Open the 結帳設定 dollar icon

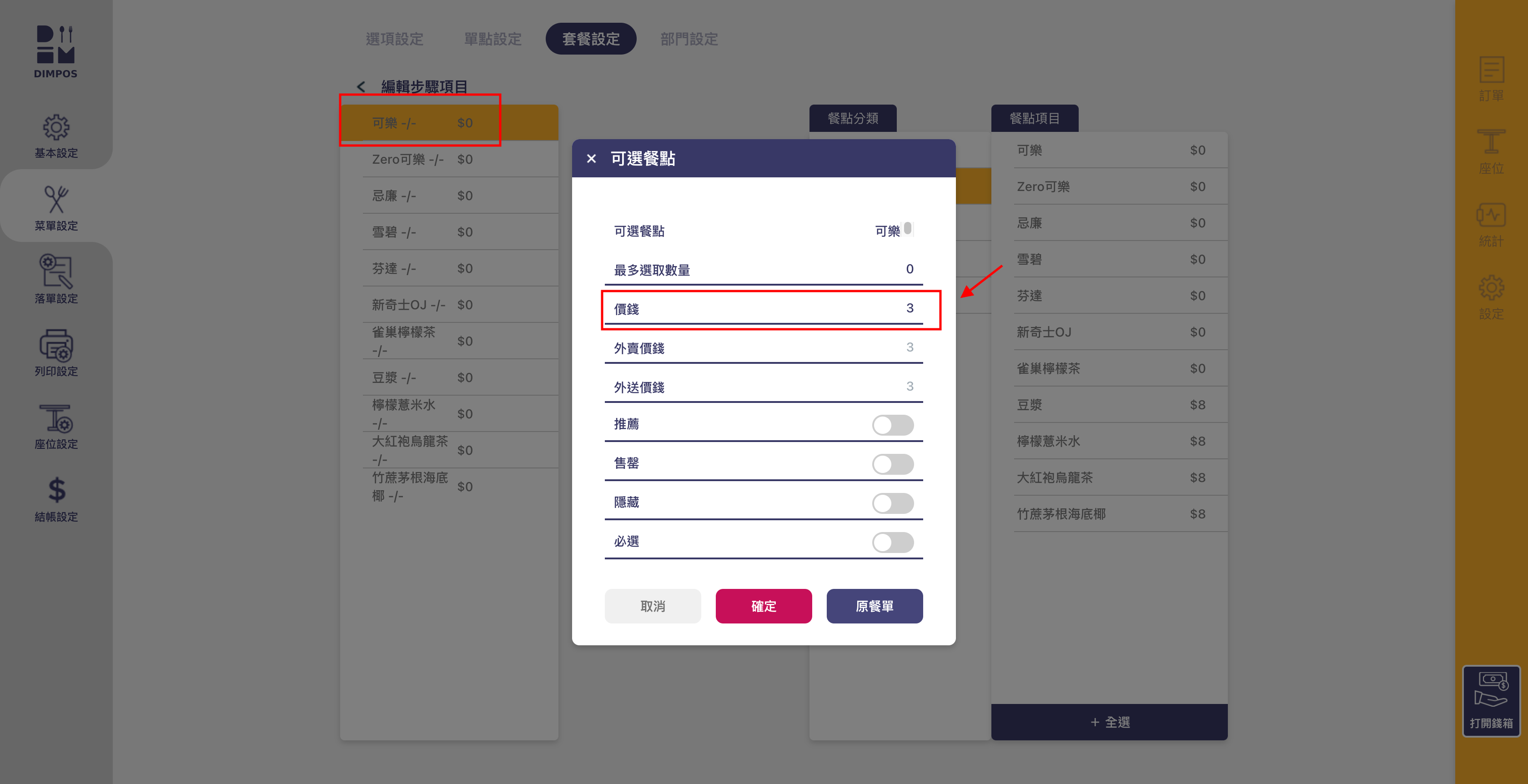coord(56,490)
